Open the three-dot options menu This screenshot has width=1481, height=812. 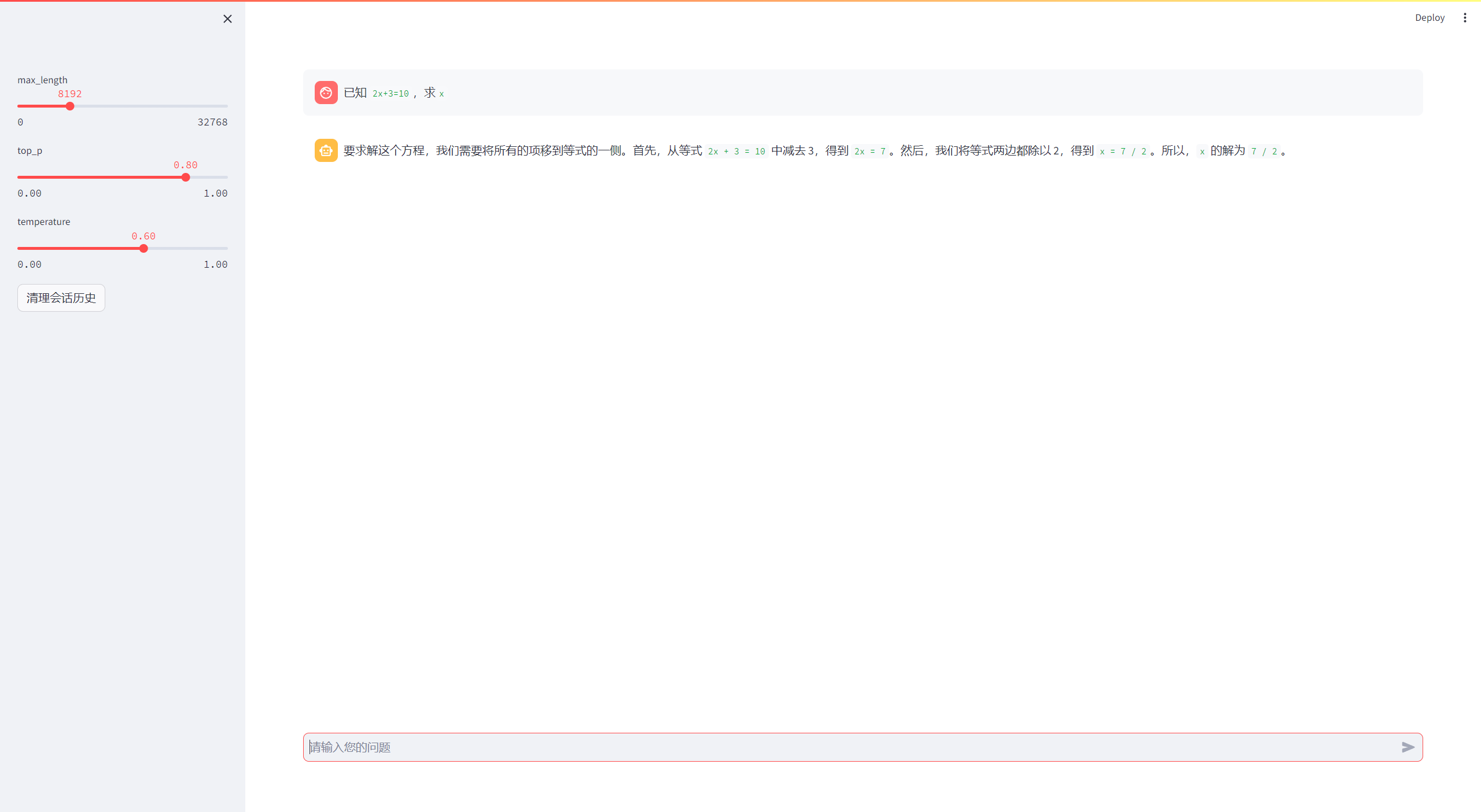[x=1465, y=17]
